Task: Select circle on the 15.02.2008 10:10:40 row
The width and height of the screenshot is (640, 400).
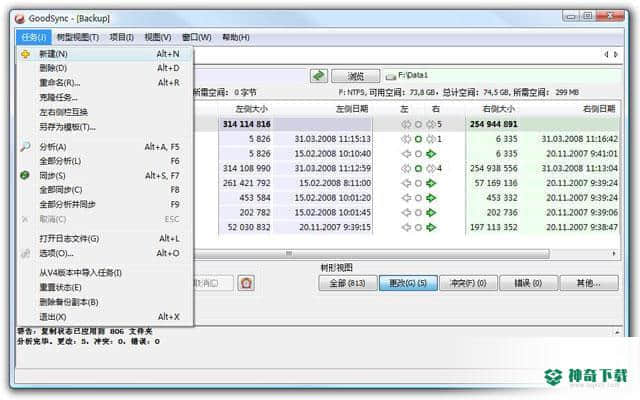Action: pyautogui.click(x=418, y=154)
